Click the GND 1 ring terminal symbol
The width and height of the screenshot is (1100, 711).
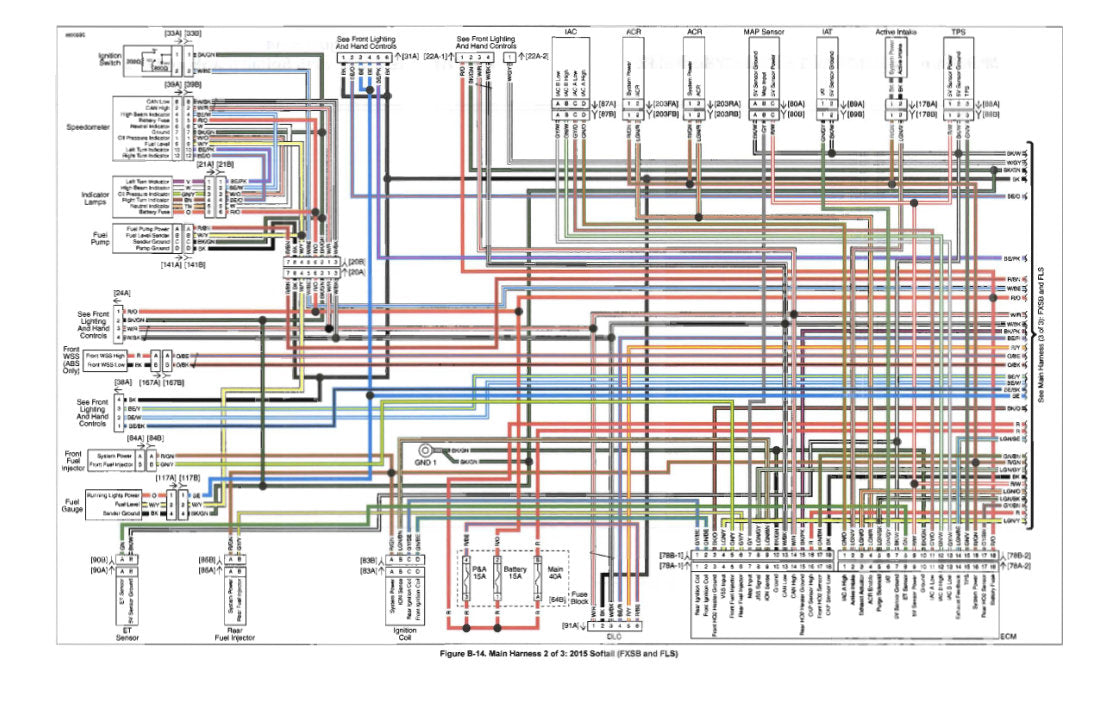coord(424,451)
